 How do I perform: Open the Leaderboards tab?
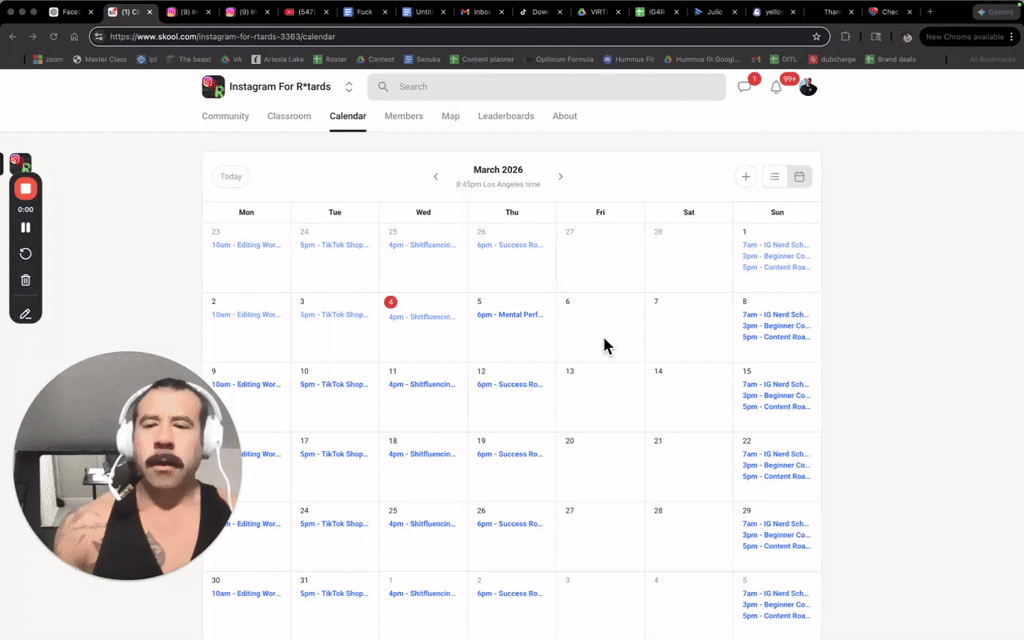[x=506, y=116]
